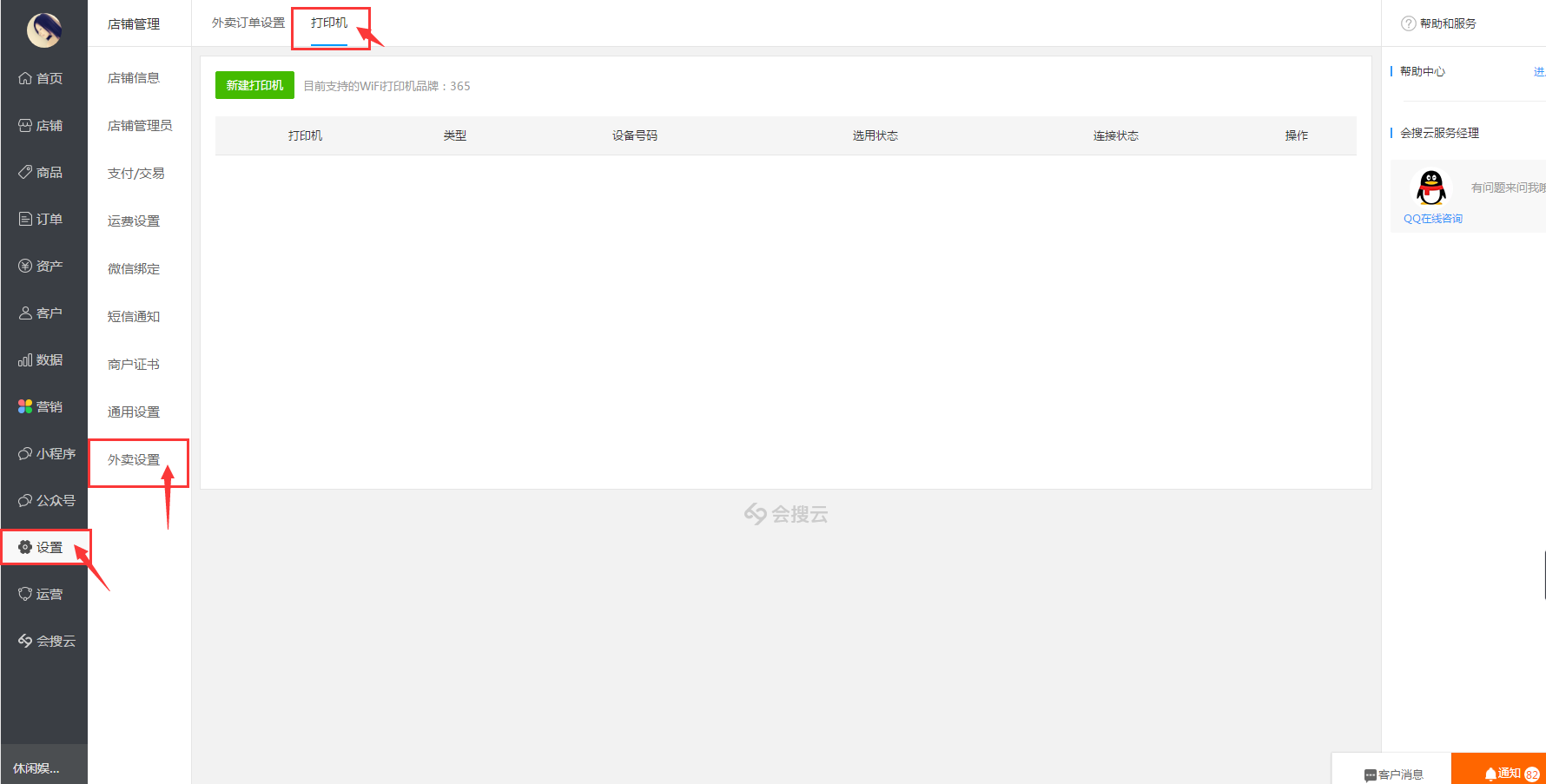1546x784 pixels.
Task: Open the 首页 home icon
Action: click(x=25, y=78)
